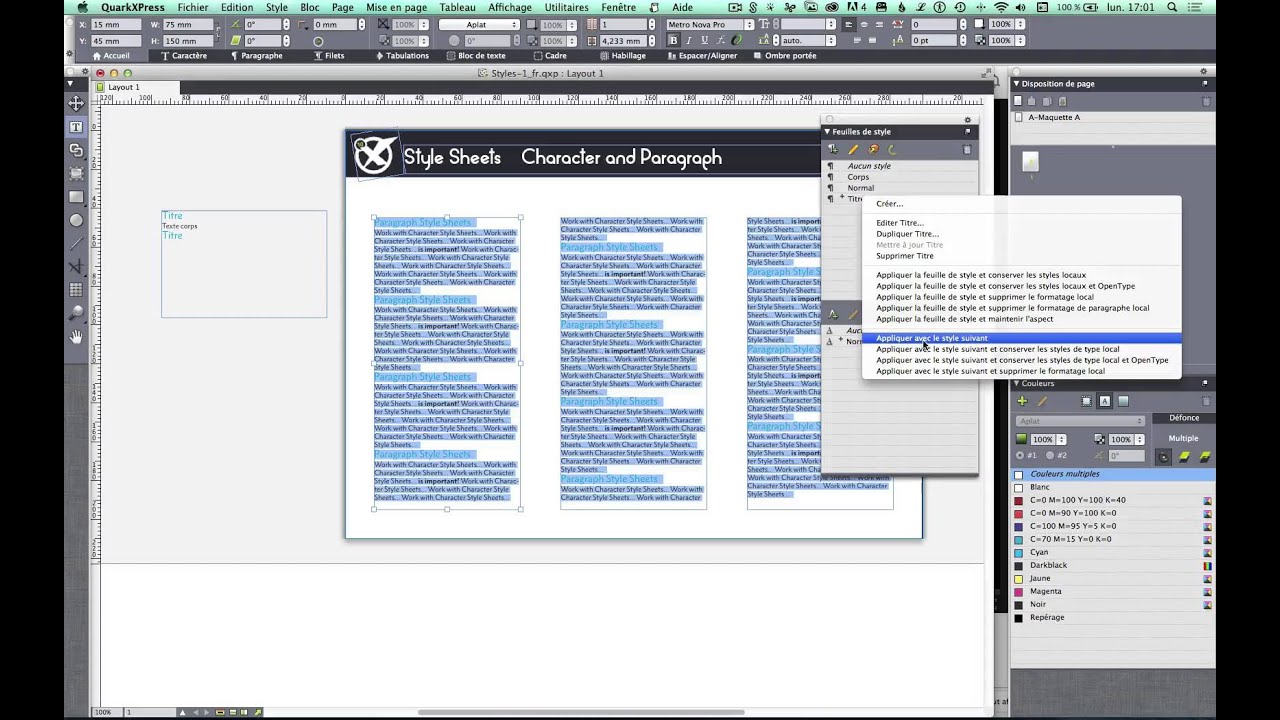Click pencil edit icon in Couleurs panel

[x=1042, y=401]
